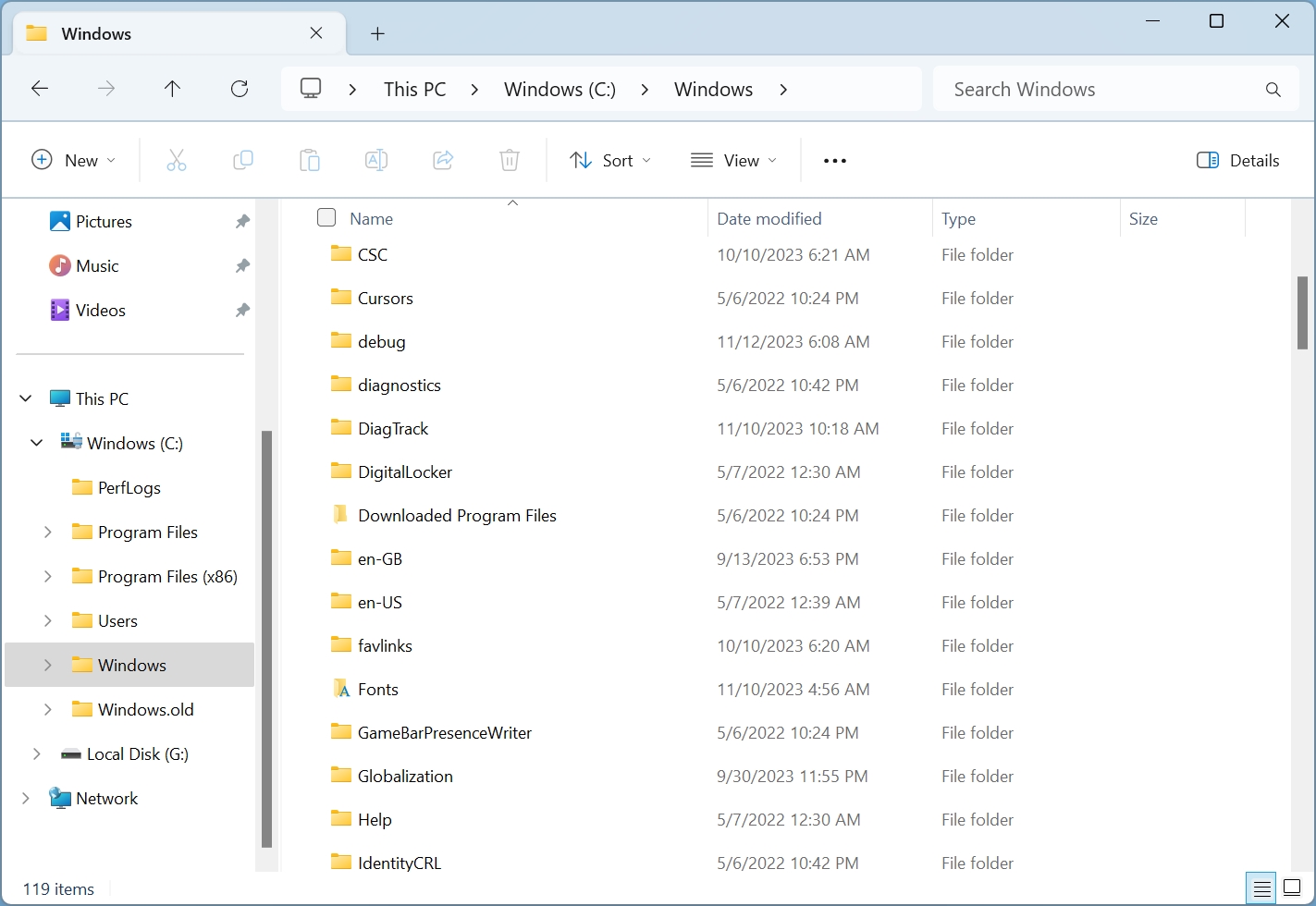Refresh the current folder view

[x=240, y=89]
